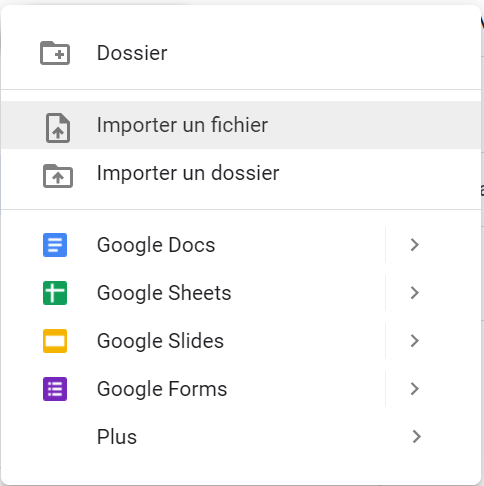Select the Dossier menu entry

tap(241, 53)
